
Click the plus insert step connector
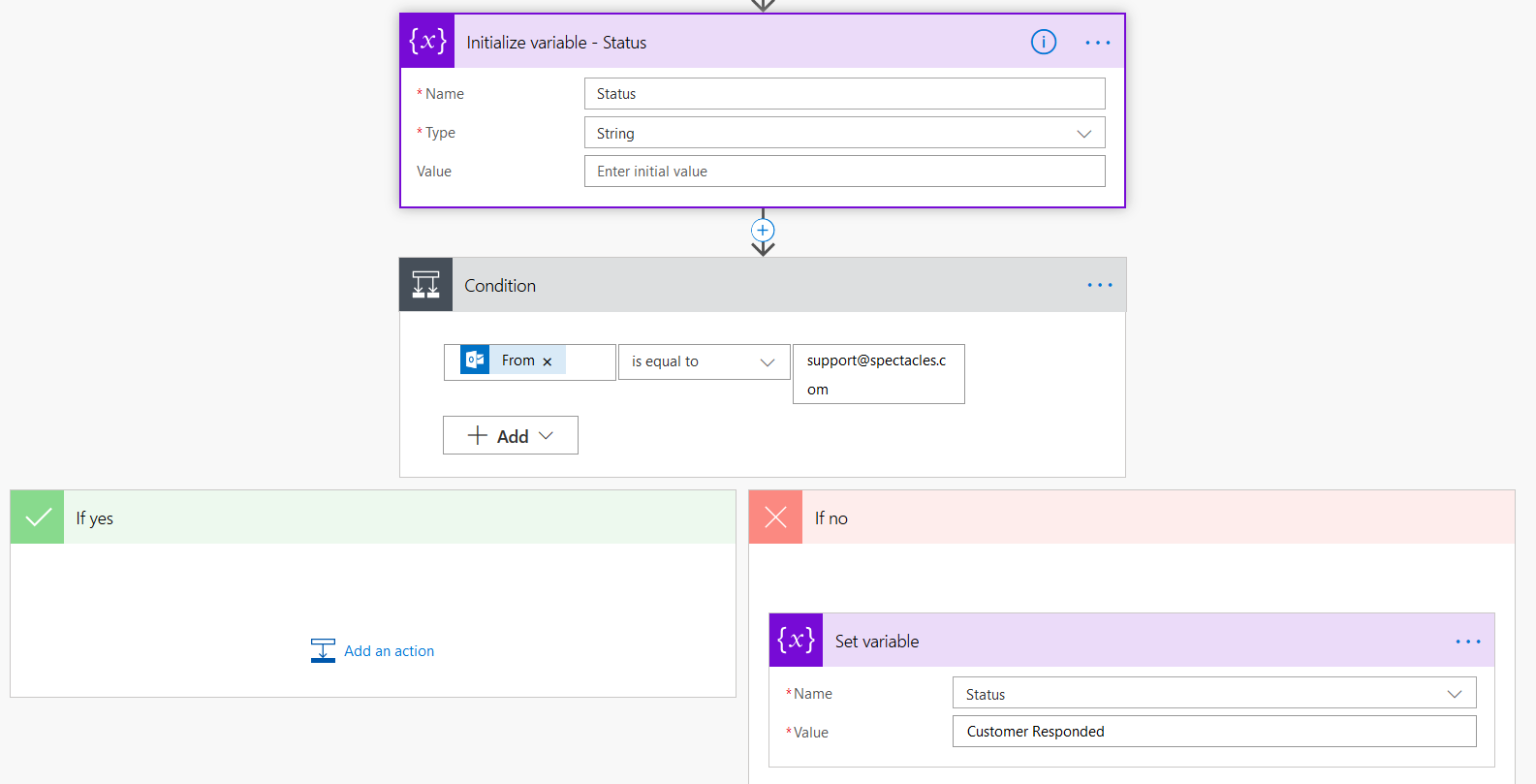(763, 231)
